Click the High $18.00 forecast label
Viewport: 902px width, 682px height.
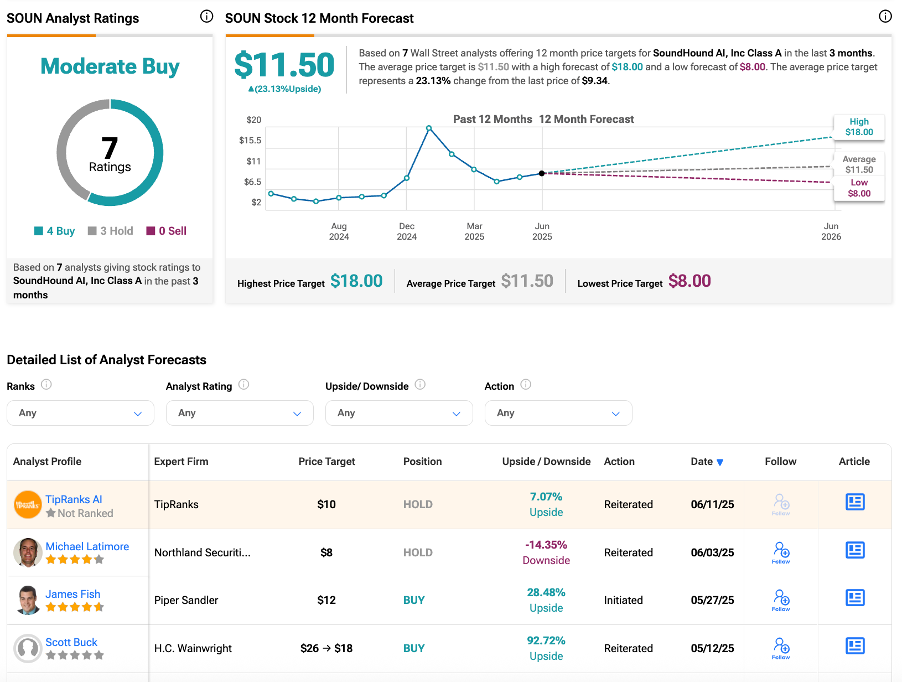coord(859,127)
